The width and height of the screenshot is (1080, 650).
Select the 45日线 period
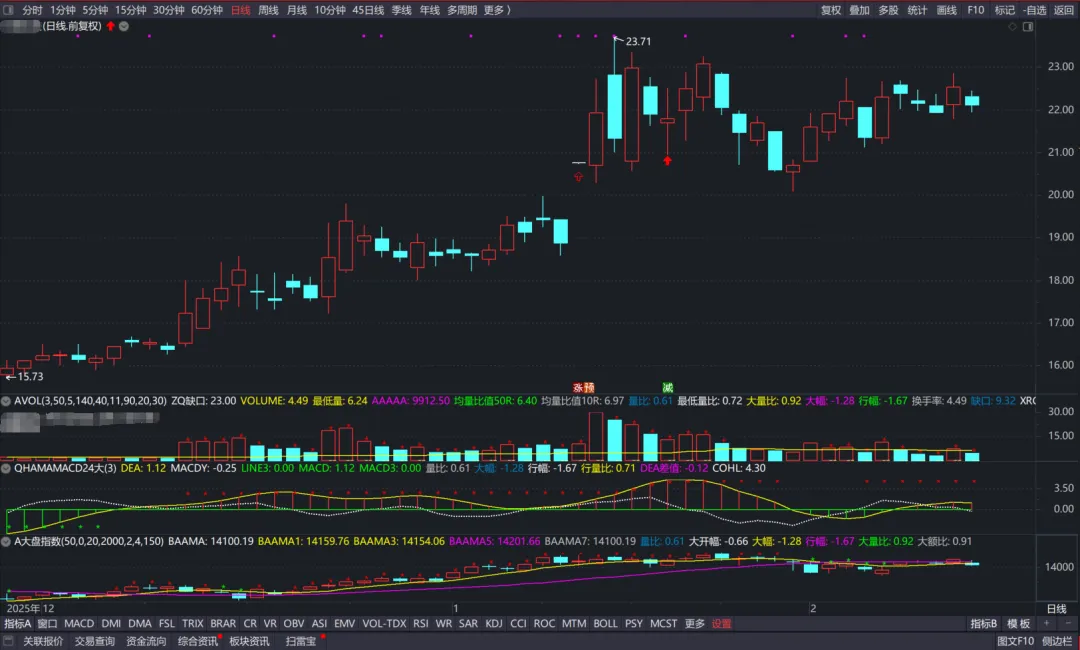click(368, 10)
